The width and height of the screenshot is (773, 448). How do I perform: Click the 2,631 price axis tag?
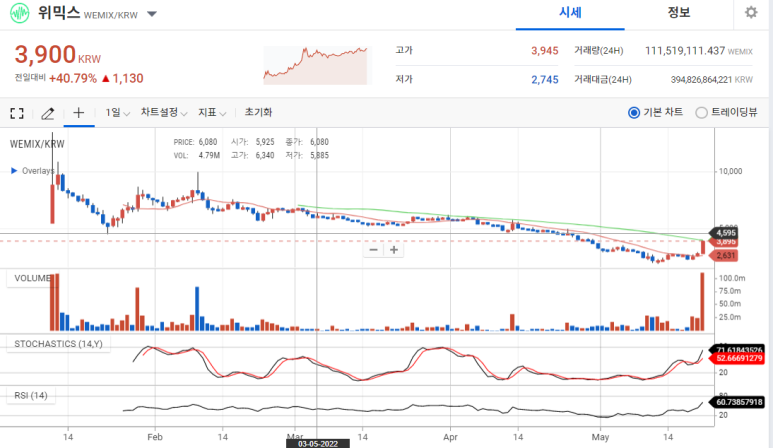(x=723, y=255)
